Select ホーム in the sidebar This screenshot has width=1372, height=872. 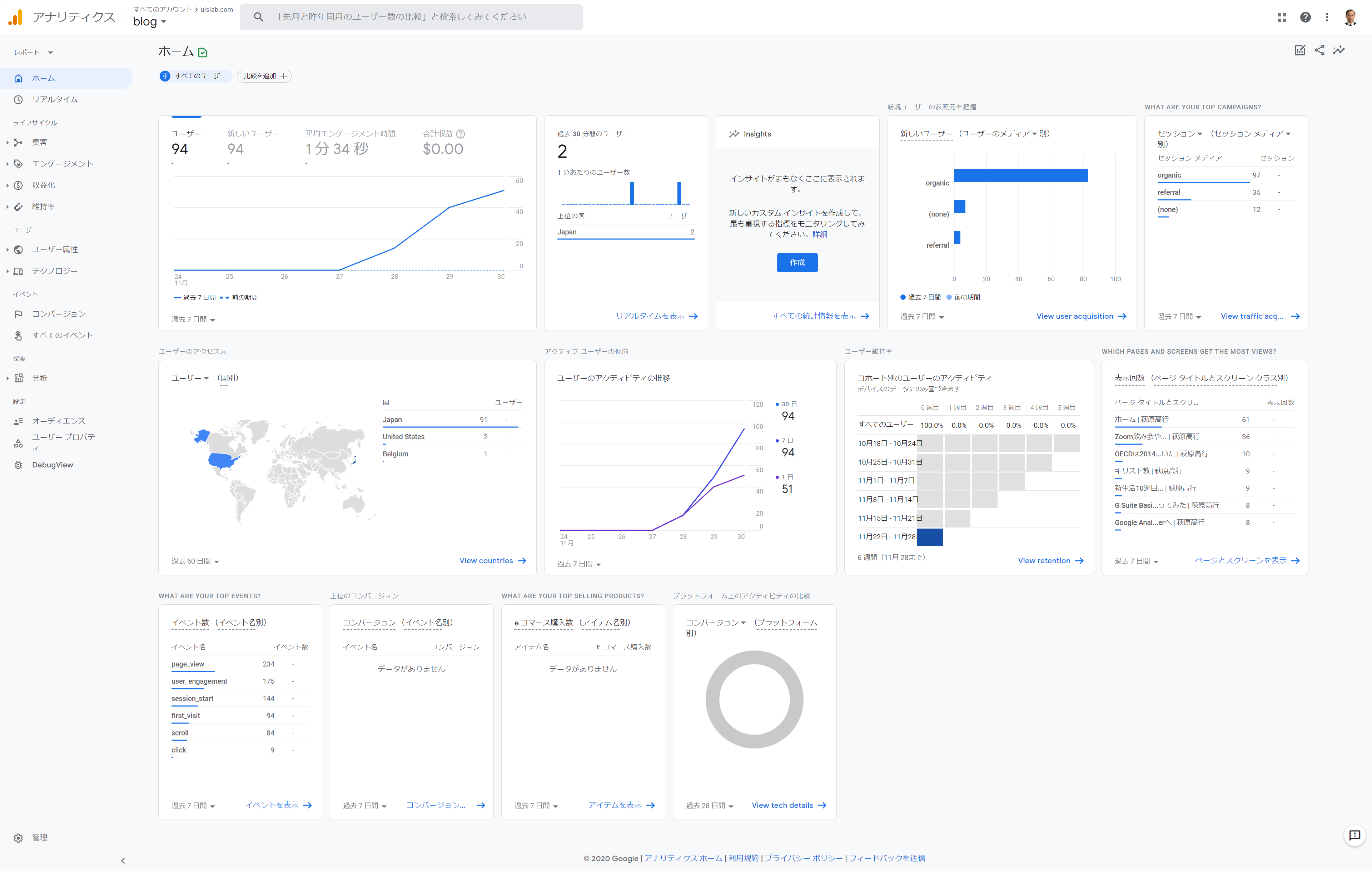66,78
